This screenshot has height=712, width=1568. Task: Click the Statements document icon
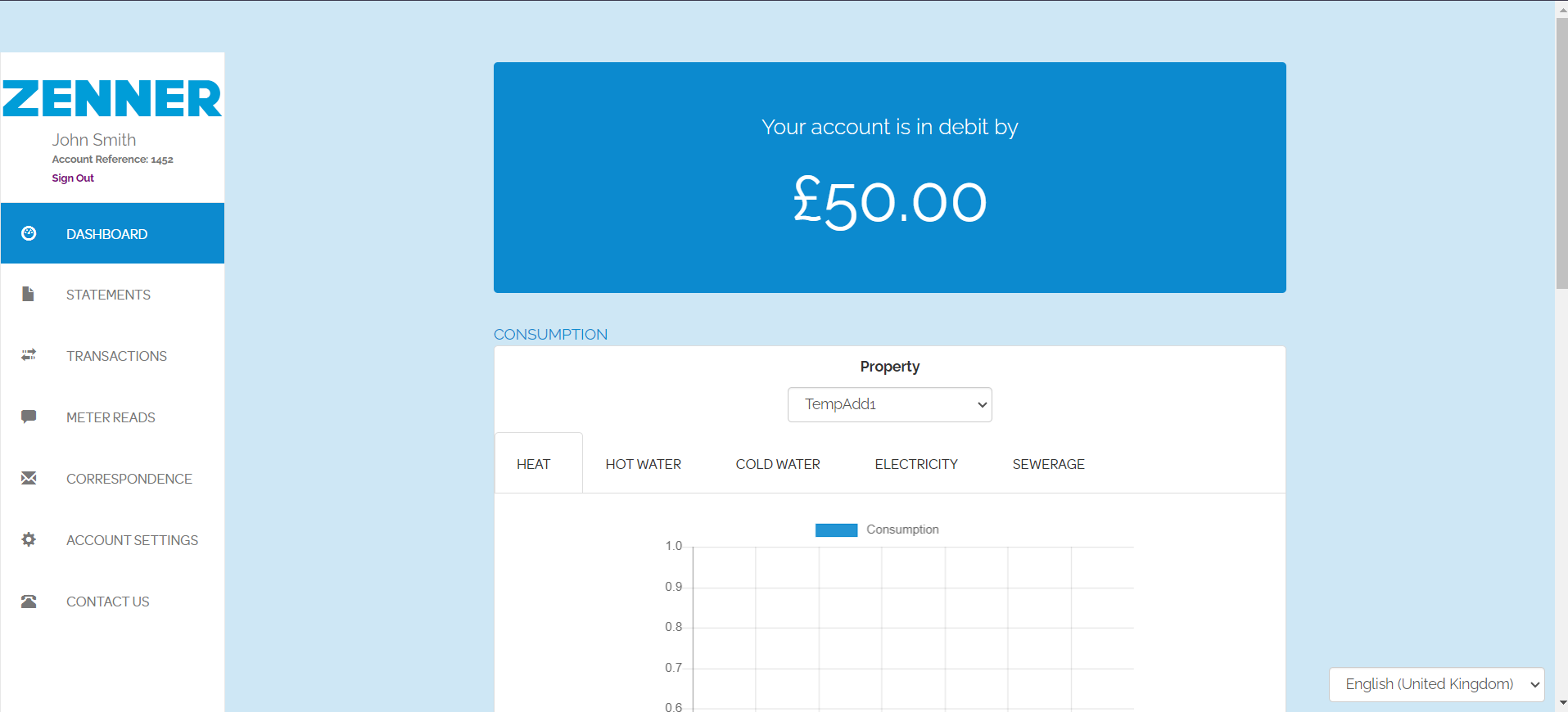click(x=29, y=294)
